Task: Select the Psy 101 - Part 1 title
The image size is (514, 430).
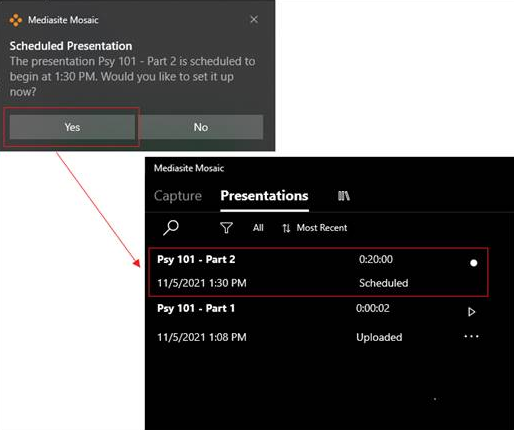Action: [196, 308]
